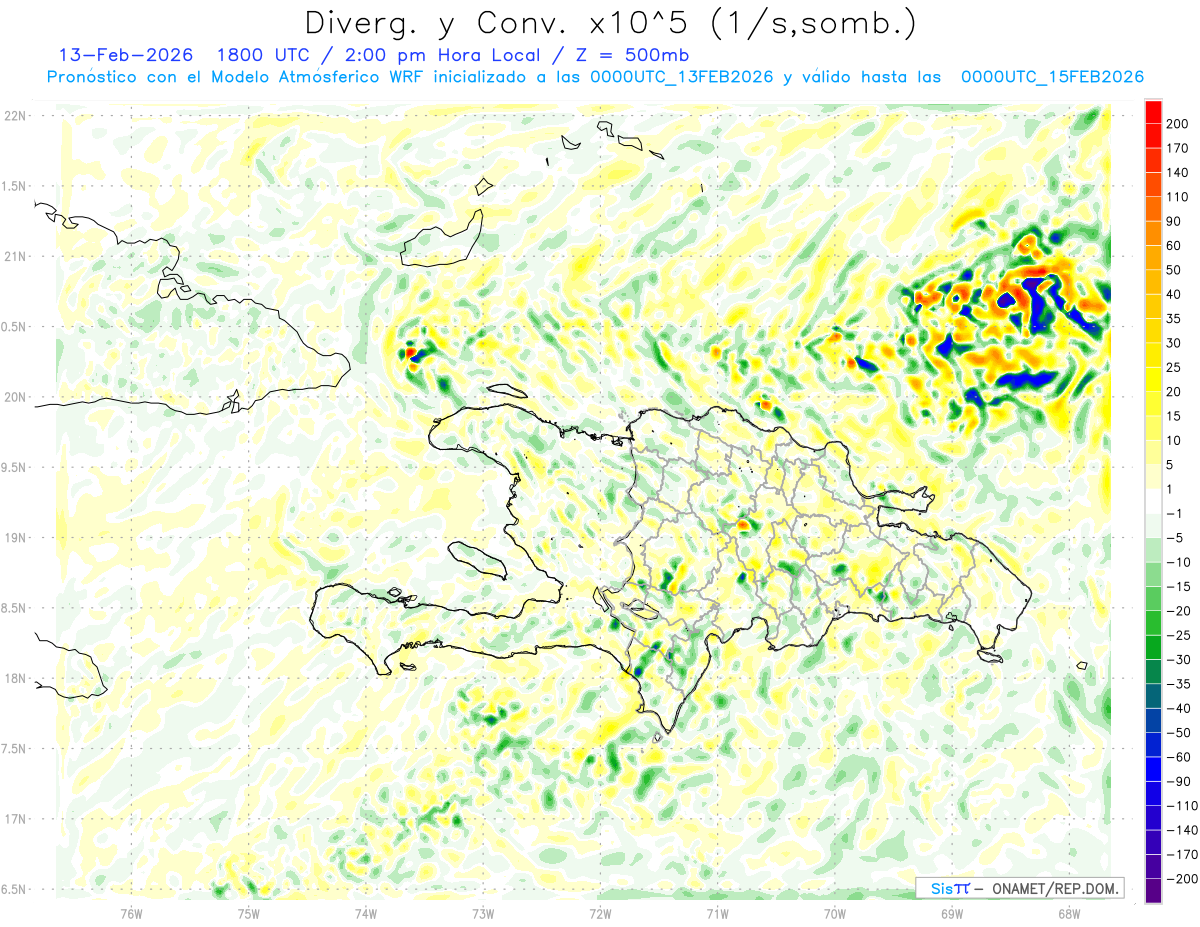
Task: Click the 7.5N latitude label
Action: click(14, 749)
